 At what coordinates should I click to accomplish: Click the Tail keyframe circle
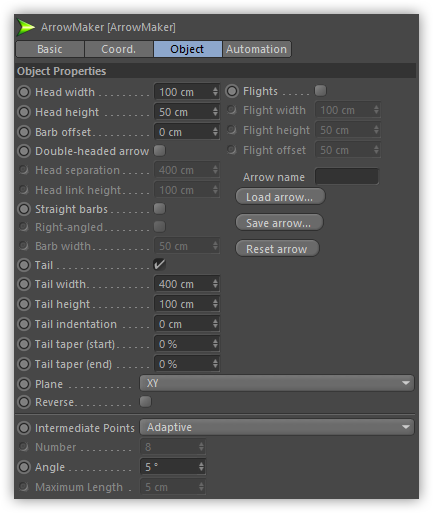(24, 265)
